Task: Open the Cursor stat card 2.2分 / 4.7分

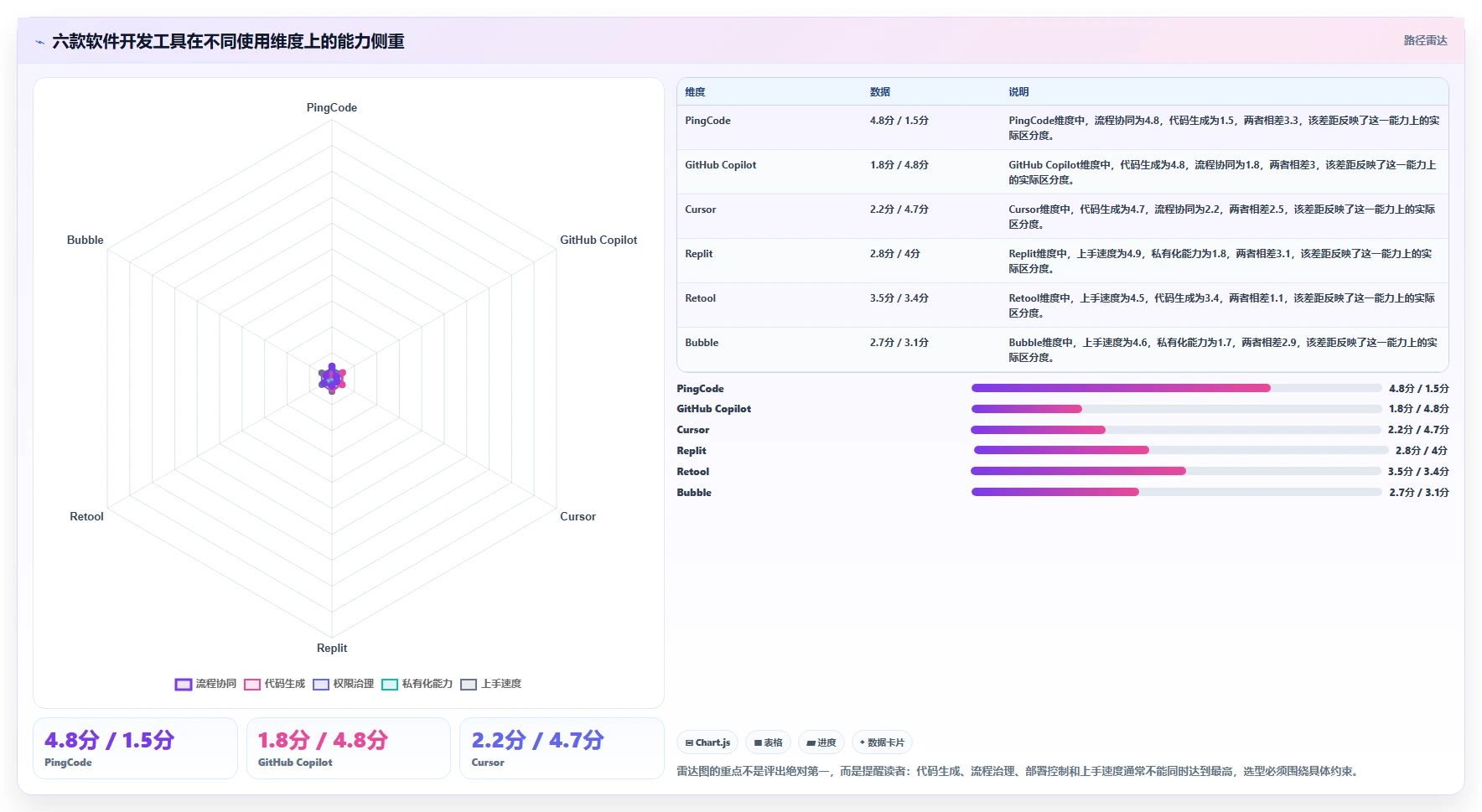Action: 562,748
